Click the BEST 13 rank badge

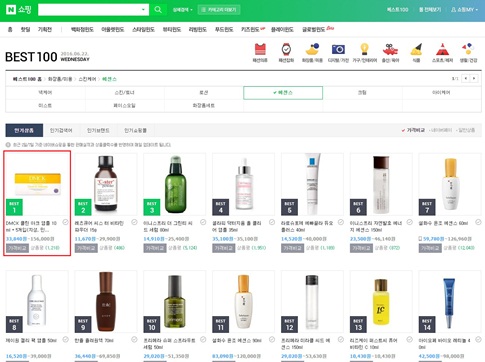pos(358,324)
